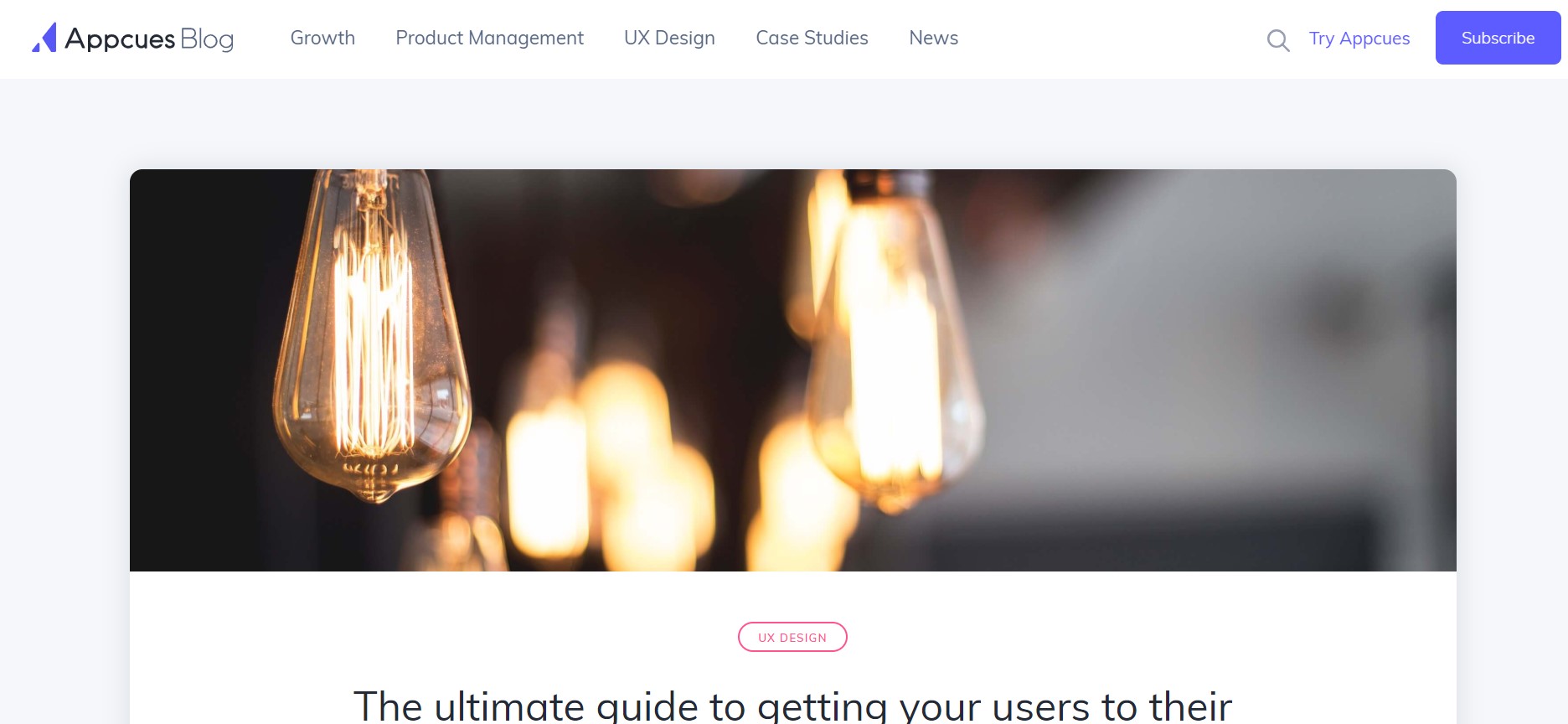
Task: Open the search magnifier icon
Action: coord(1278,40)
